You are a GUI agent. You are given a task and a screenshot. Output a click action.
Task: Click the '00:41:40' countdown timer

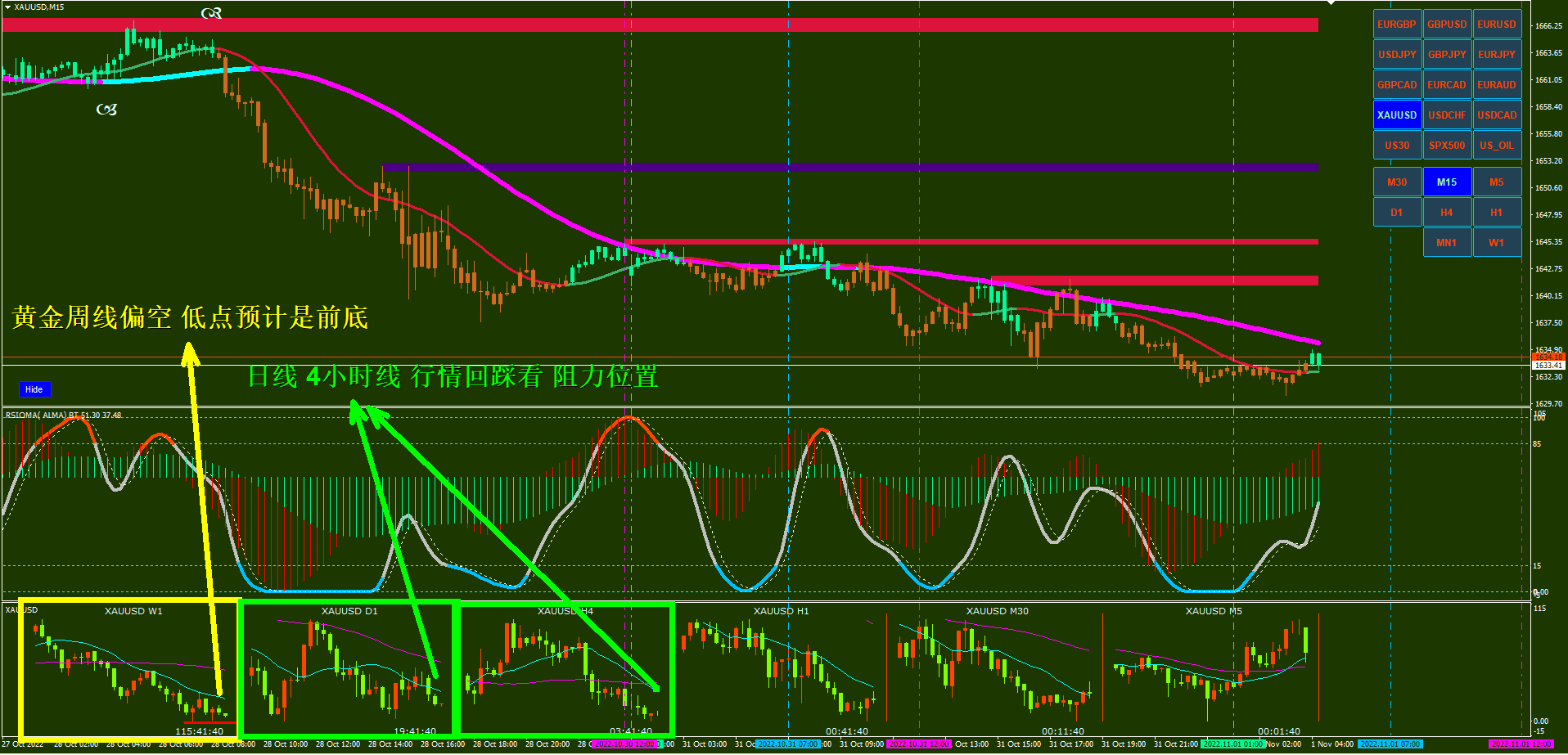click(847, 731)
